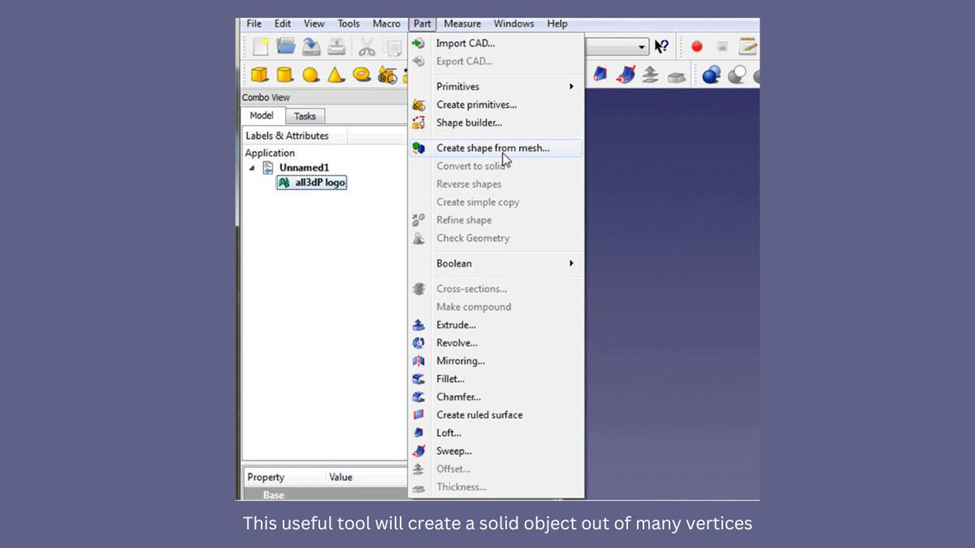Click the Base property group row

point(325,495)
